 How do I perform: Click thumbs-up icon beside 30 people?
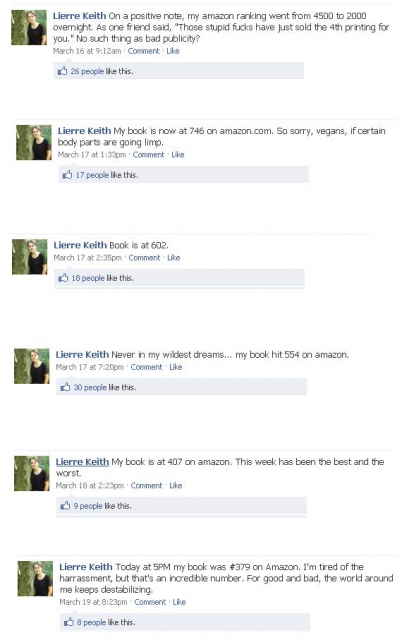coord(65,387)
